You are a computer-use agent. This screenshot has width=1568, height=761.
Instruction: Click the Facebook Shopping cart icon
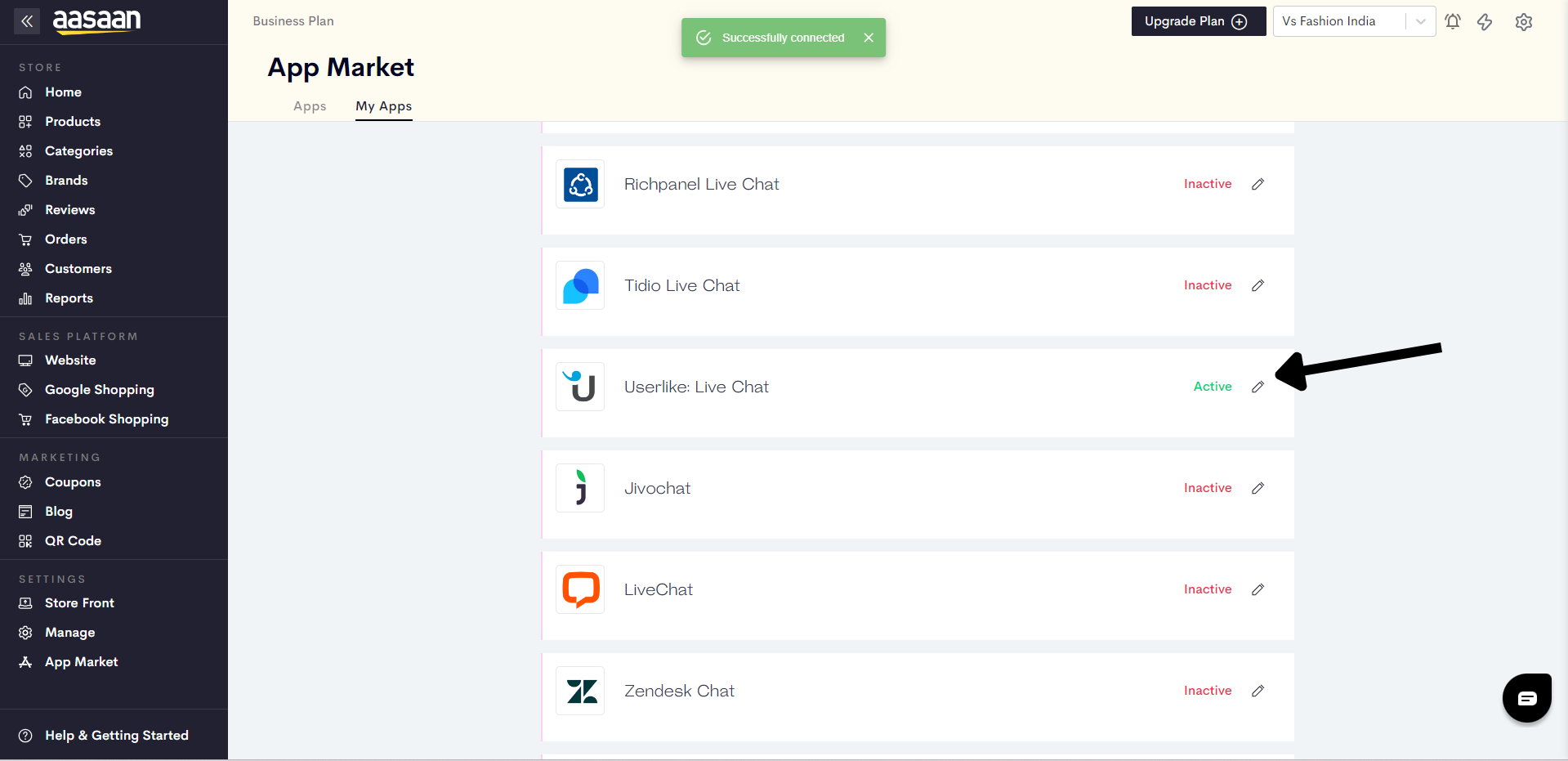pyautogui.click(x=25, y=419)
